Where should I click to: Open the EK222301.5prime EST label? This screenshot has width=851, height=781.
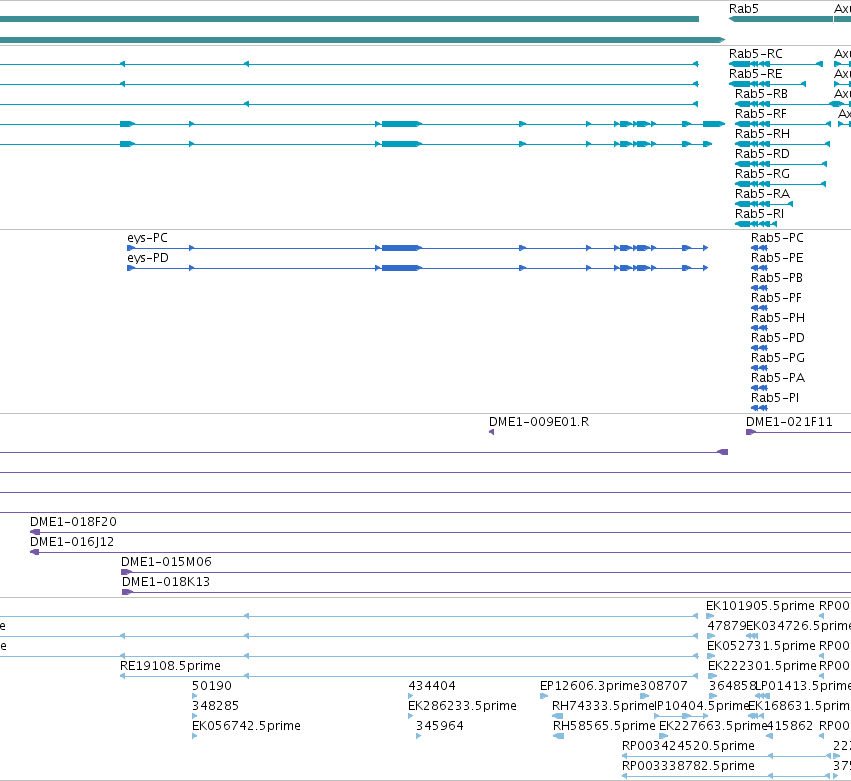pos(762,667)
